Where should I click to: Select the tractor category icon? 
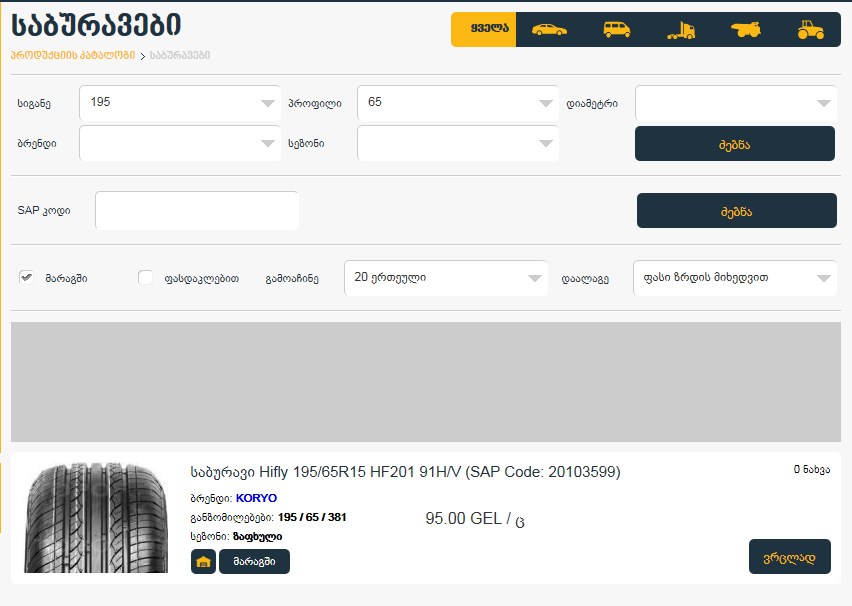(x=810, y=30)
